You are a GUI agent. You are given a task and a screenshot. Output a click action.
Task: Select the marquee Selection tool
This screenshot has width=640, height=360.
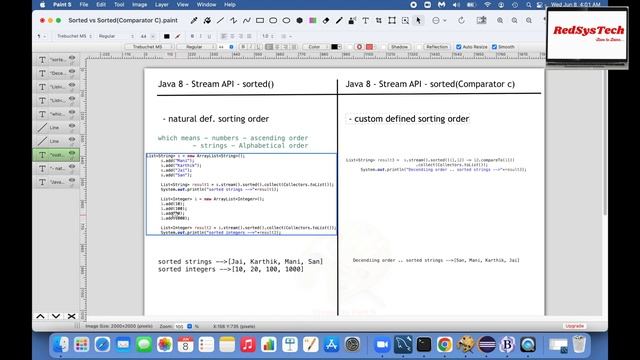click(x=405, y=20)
